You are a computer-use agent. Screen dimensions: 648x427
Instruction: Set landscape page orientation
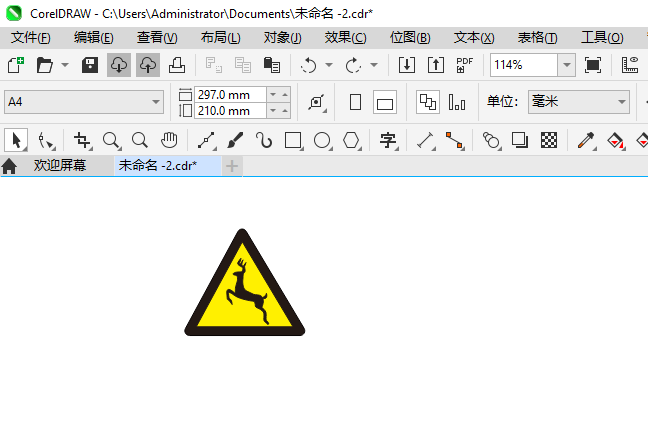pyautogui.click(x=385, y=102)
